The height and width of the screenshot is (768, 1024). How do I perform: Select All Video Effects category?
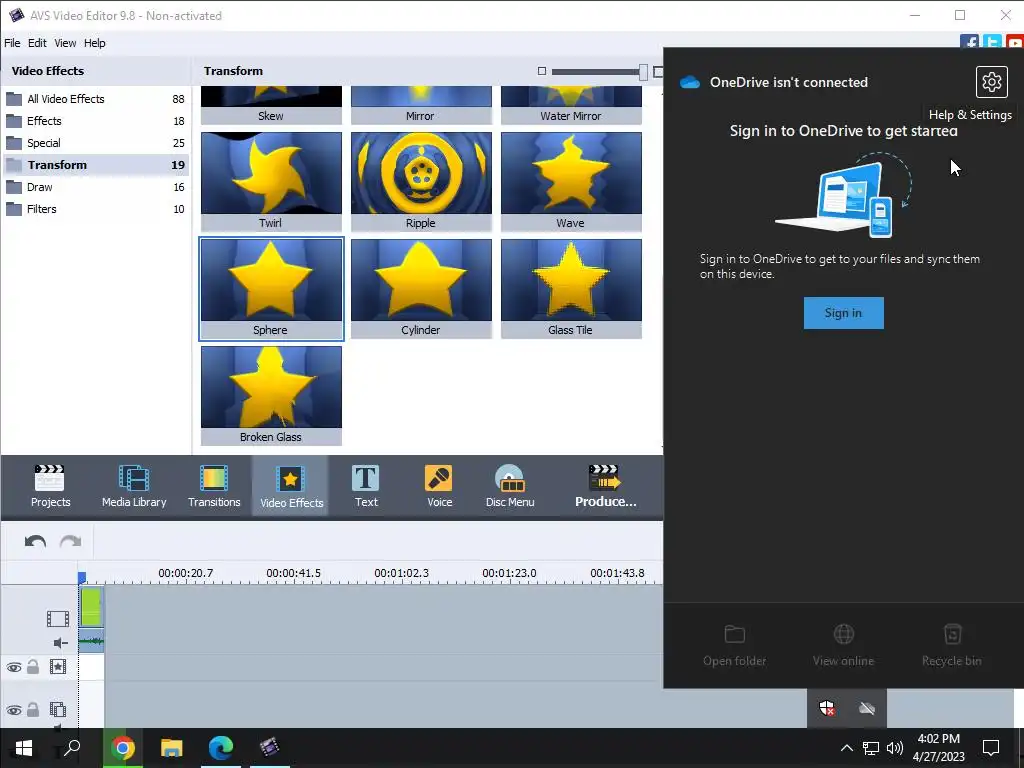coord(95,99)
